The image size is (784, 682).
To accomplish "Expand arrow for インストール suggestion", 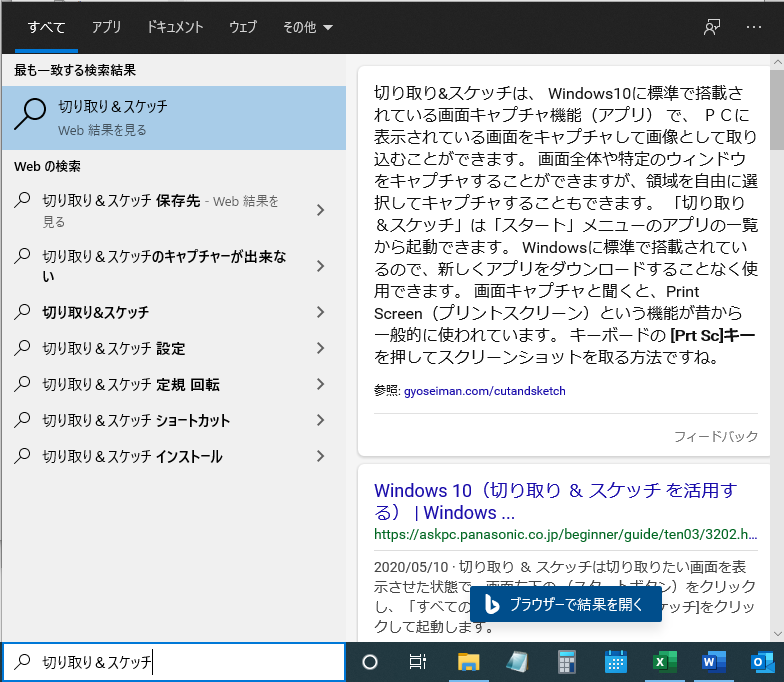I will (x=321, y=456).
